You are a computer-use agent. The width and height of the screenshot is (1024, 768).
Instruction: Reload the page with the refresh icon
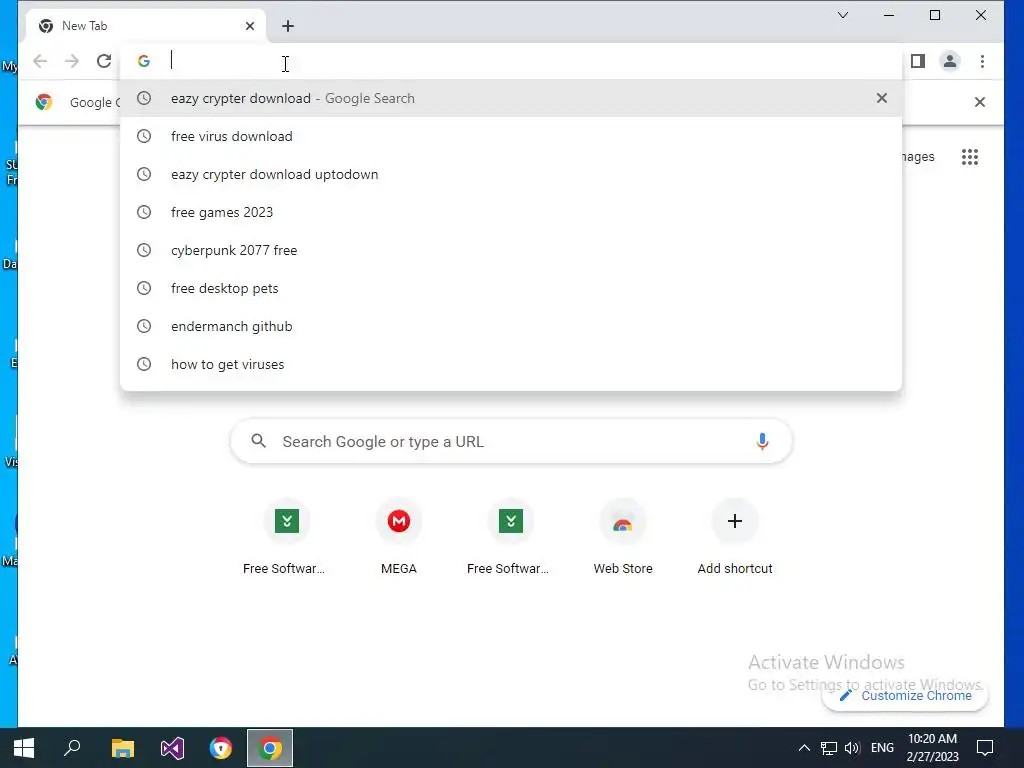[x=104, y=61]
